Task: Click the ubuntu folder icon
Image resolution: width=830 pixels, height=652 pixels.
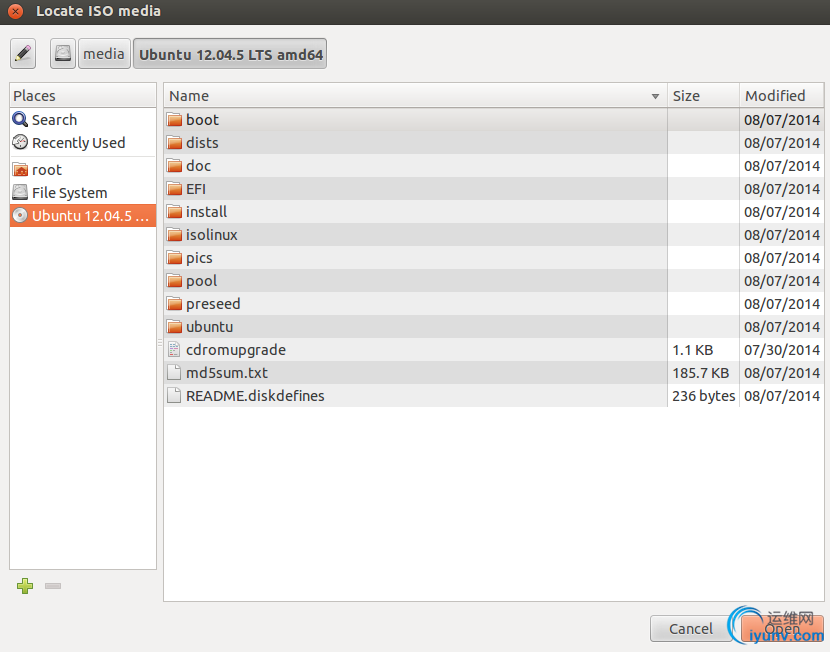Action: pyautogui.click(x=174, y=327)
